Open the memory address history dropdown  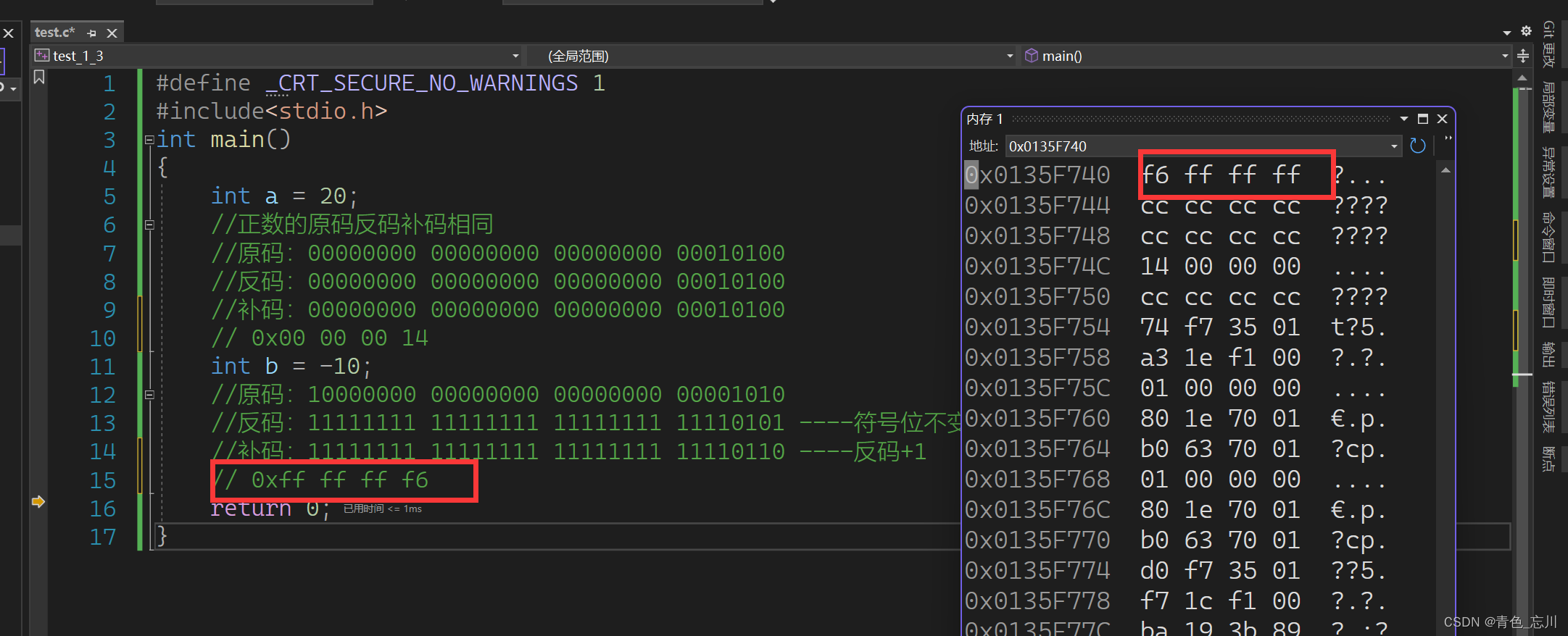1394,146
